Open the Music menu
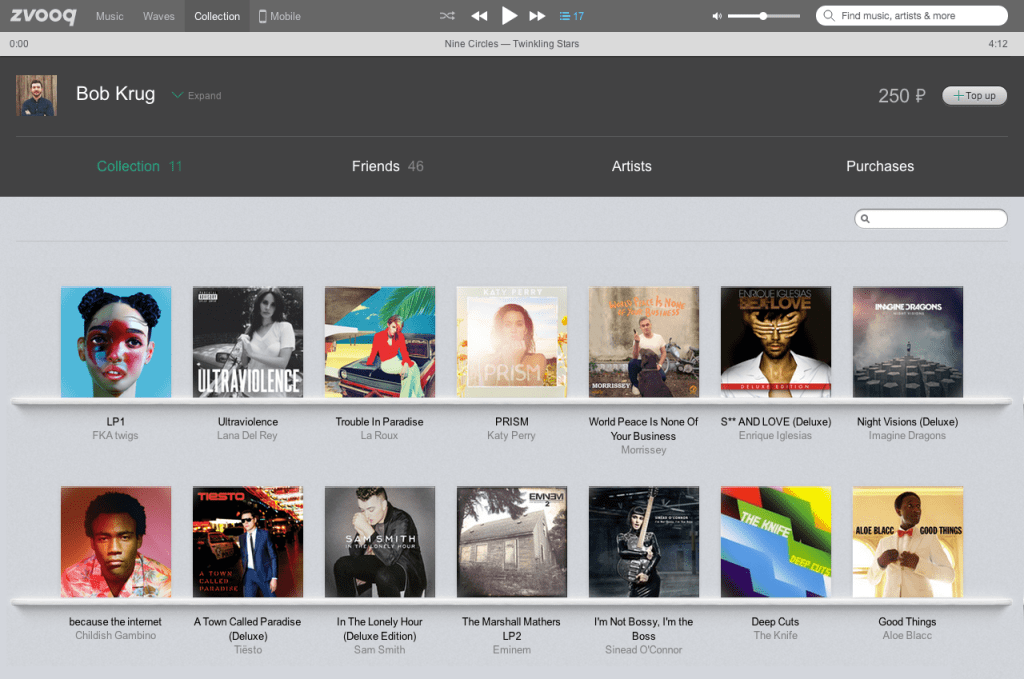The height and width of the screenshot is (679, 1024). click(109, 16)
